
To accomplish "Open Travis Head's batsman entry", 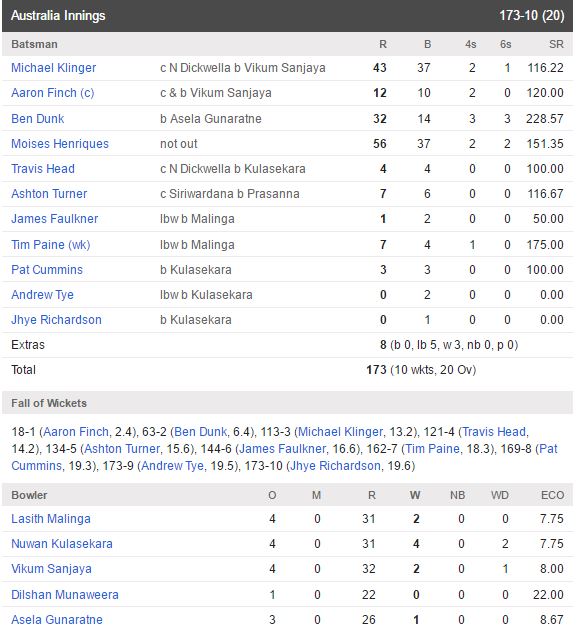I will (43, 169).
